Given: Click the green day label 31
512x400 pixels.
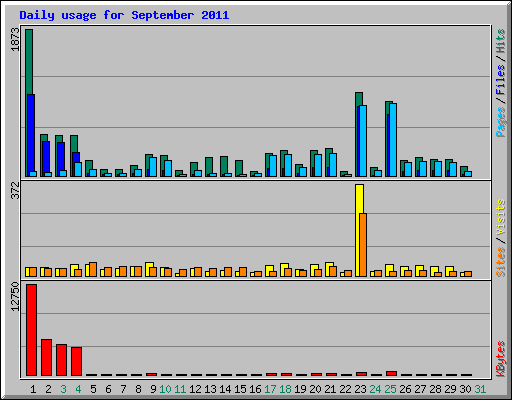Looking at the screenshot, I should pos(480,389).
